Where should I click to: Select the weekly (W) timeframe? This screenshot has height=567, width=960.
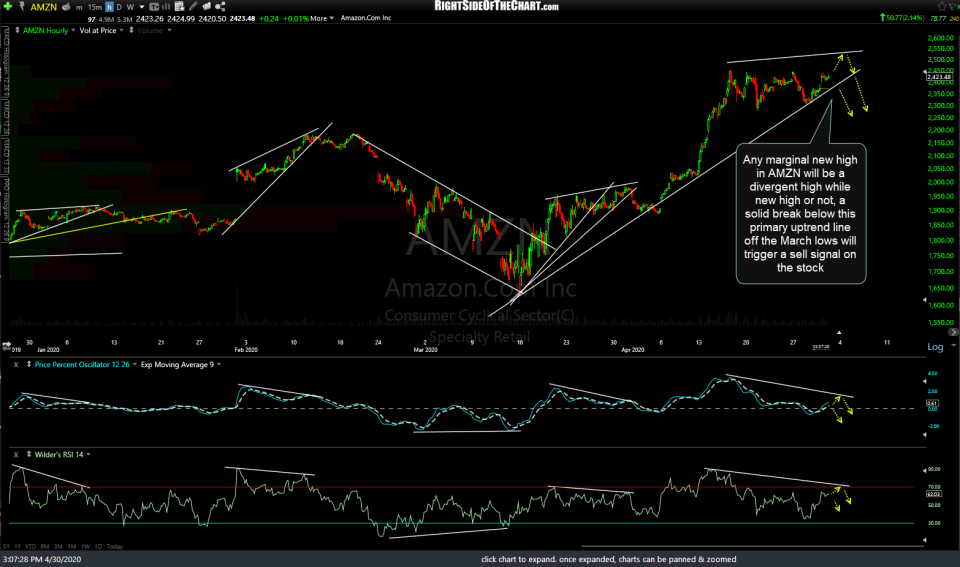pyautogui.click(x=130, y=7)
